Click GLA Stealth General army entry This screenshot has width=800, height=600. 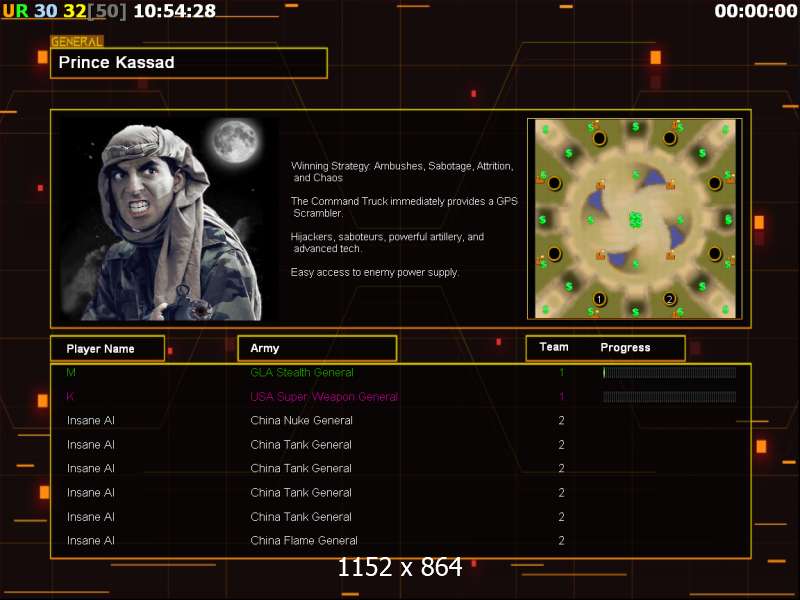[302, 372]
